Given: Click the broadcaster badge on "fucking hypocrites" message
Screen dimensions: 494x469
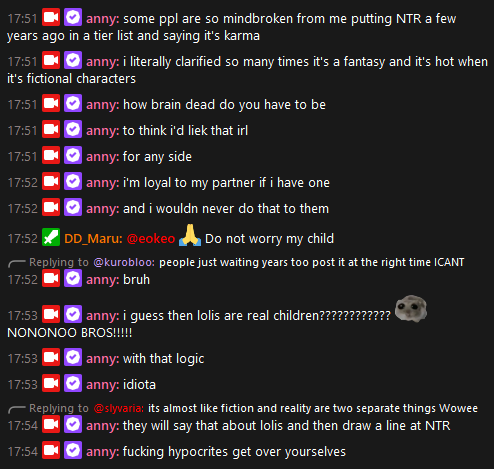Looking at the screenshot, I should pyautogui.click(x=51, y=451).
